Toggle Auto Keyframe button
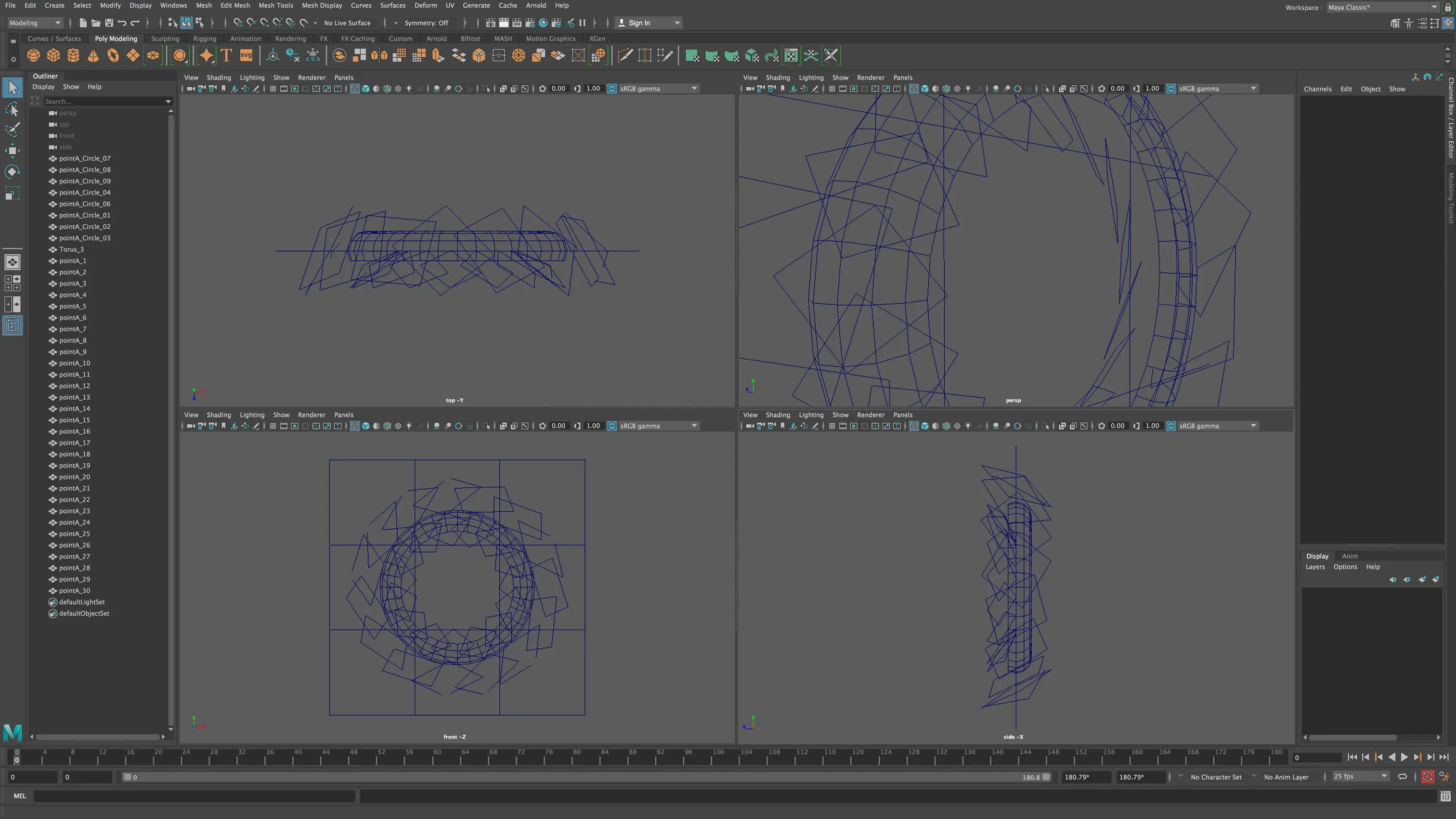1456x819 pixels. click(x=1427, y=777)
